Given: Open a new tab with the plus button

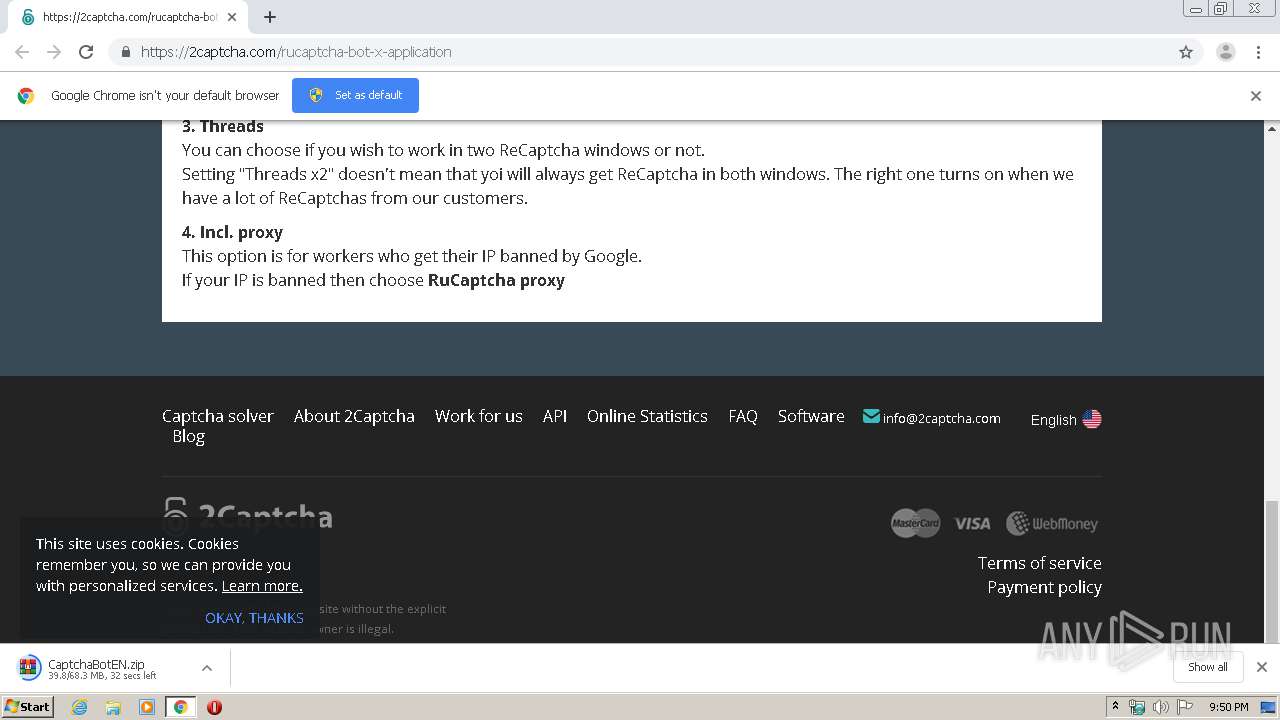Looking at the screenshot, I should [x=270, y=17].
